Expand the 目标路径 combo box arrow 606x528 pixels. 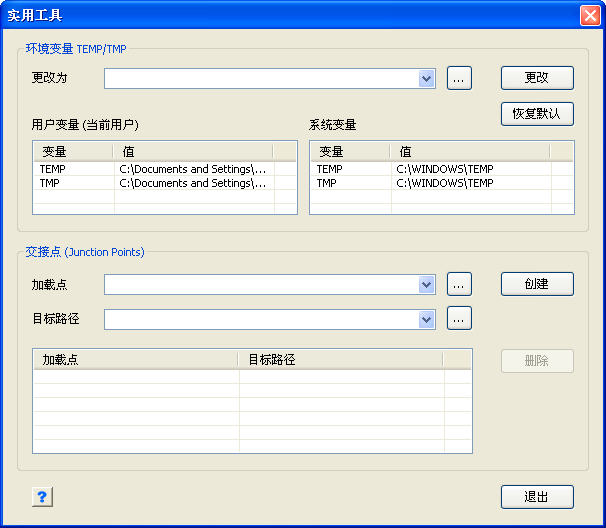coord(427,319)
